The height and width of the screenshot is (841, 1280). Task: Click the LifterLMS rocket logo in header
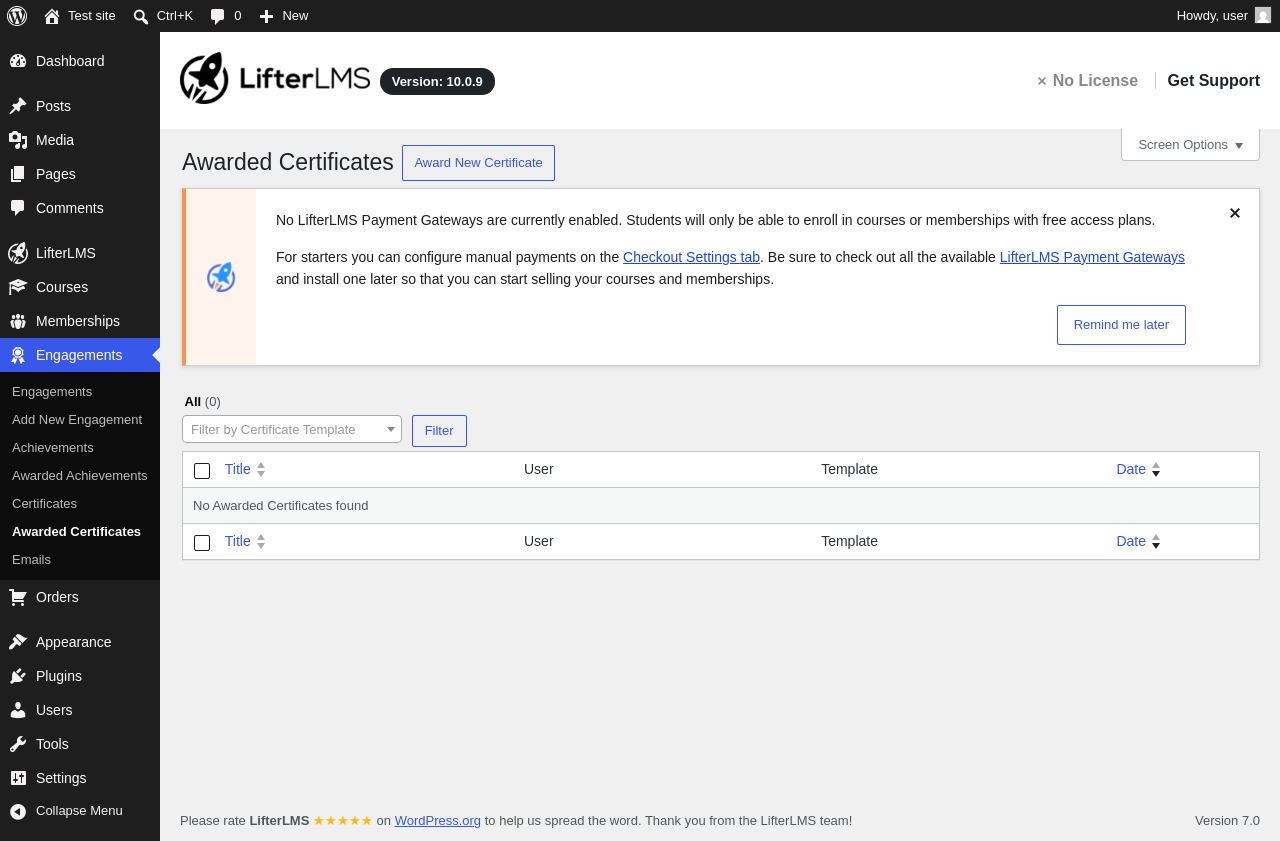pyautogui.click(x=275, y=78)
